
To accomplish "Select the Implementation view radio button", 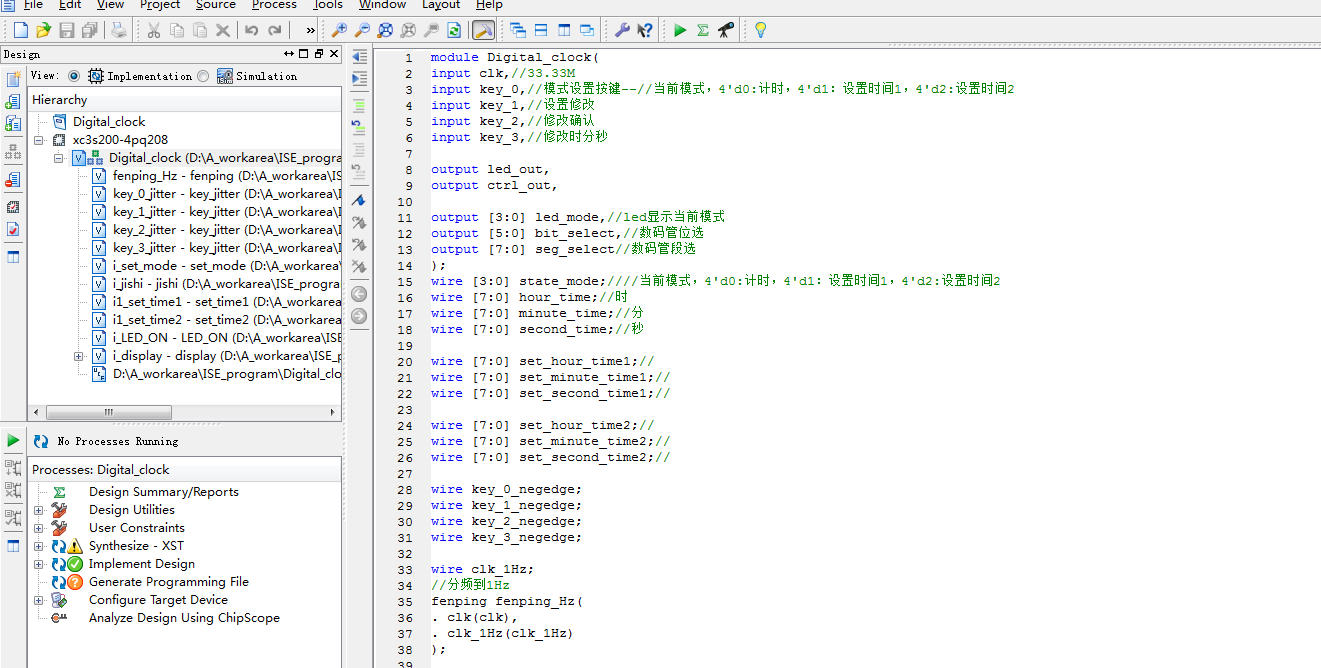I will pyautogui.click(x=74, y=76).
